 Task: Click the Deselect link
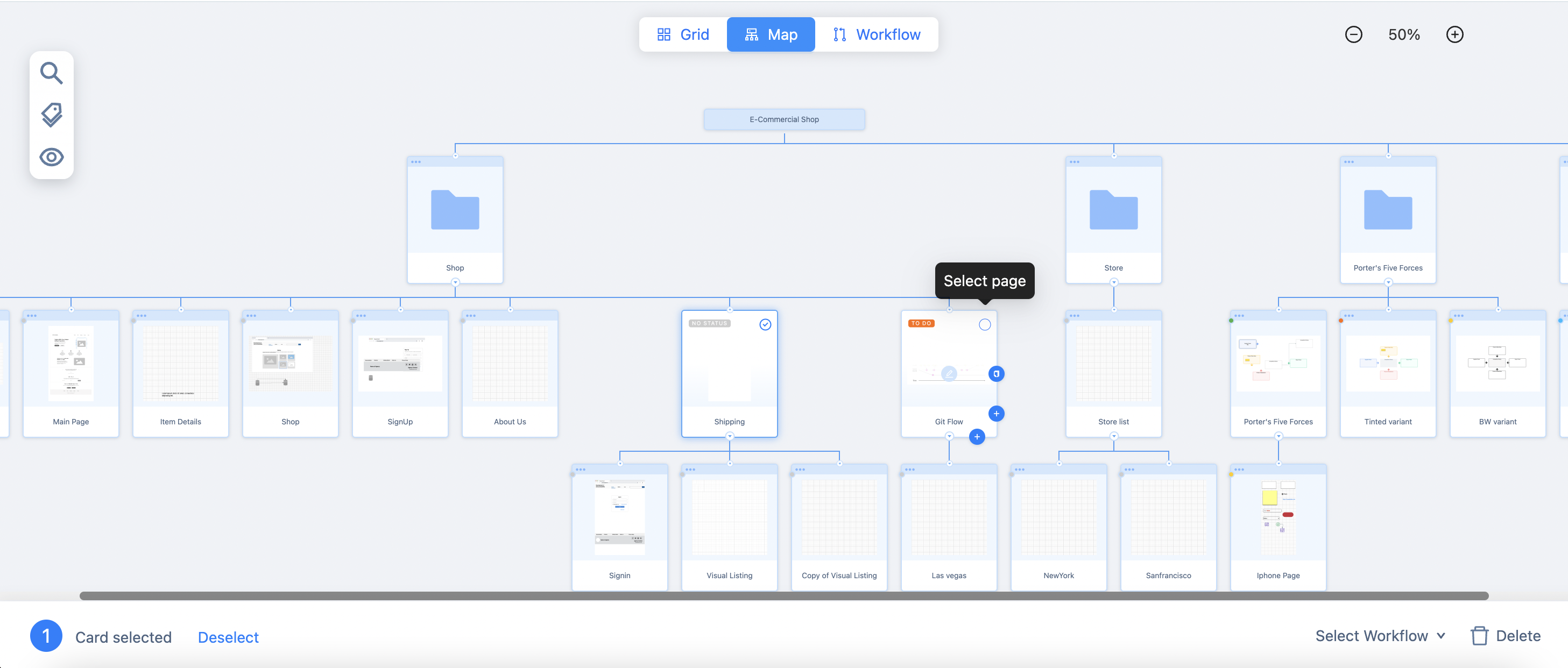click(x=228, y=637)
